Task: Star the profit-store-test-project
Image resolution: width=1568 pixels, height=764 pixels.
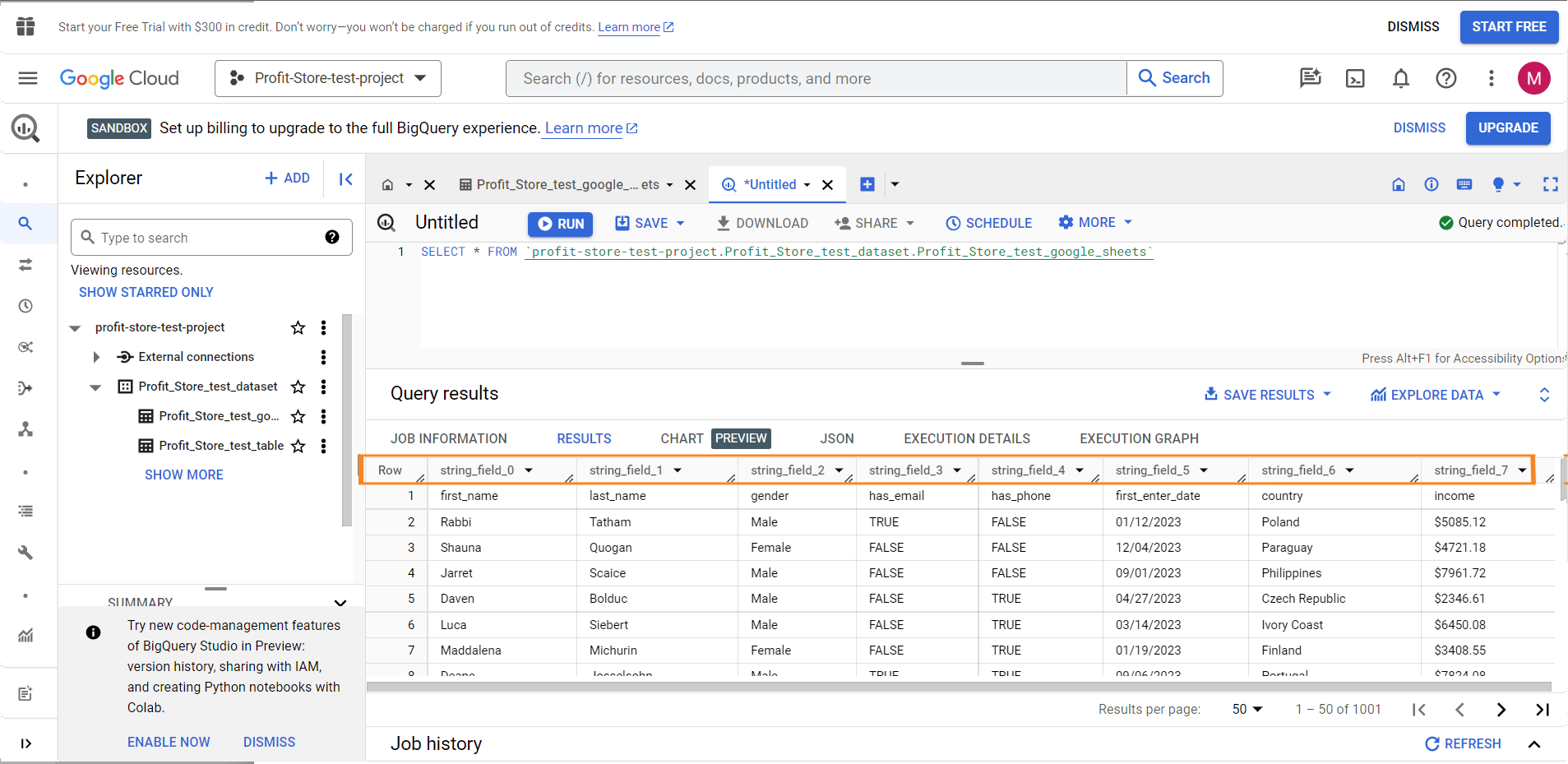Action: (298, 327)
